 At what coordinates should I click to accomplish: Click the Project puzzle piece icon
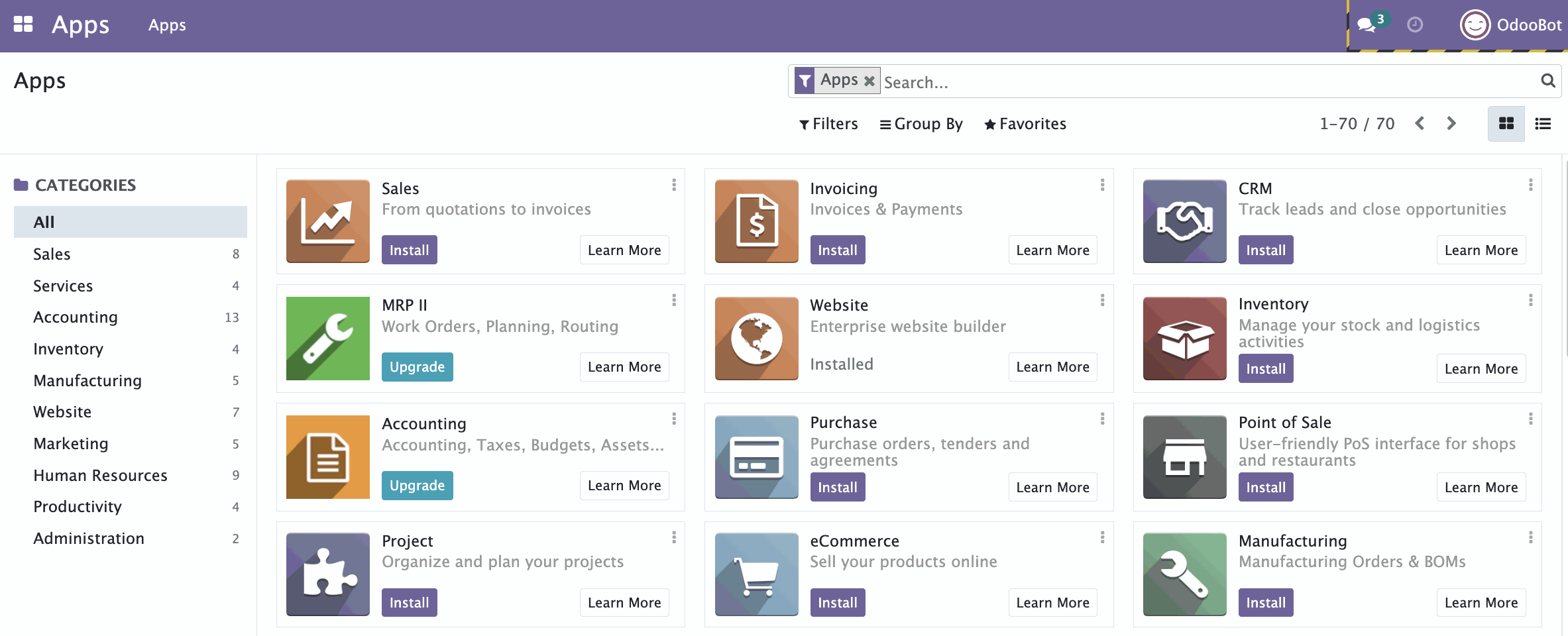328,574
